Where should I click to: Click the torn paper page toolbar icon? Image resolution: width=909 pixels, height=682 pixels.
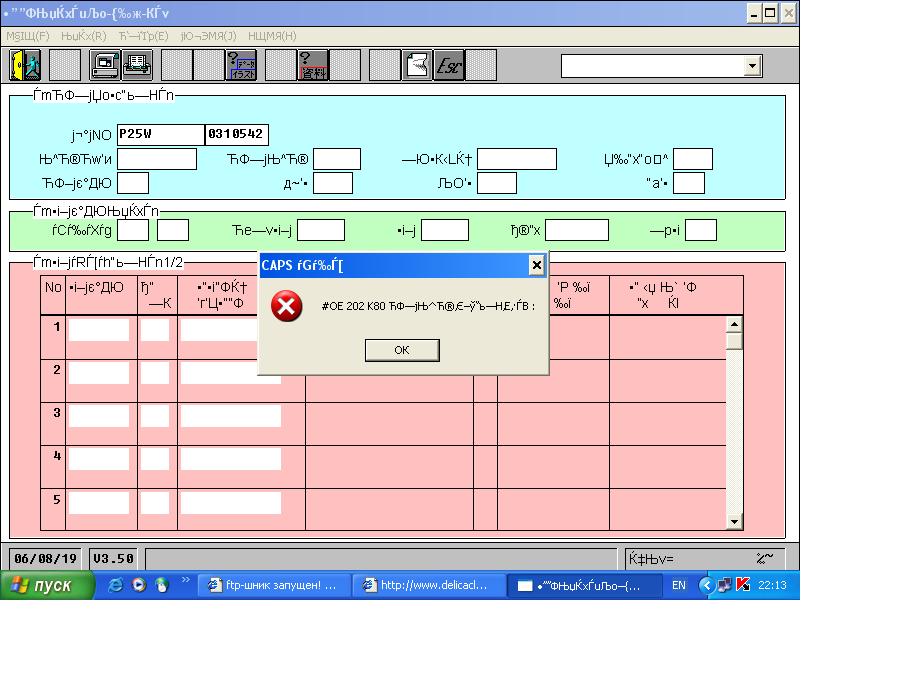click(417, 65)
